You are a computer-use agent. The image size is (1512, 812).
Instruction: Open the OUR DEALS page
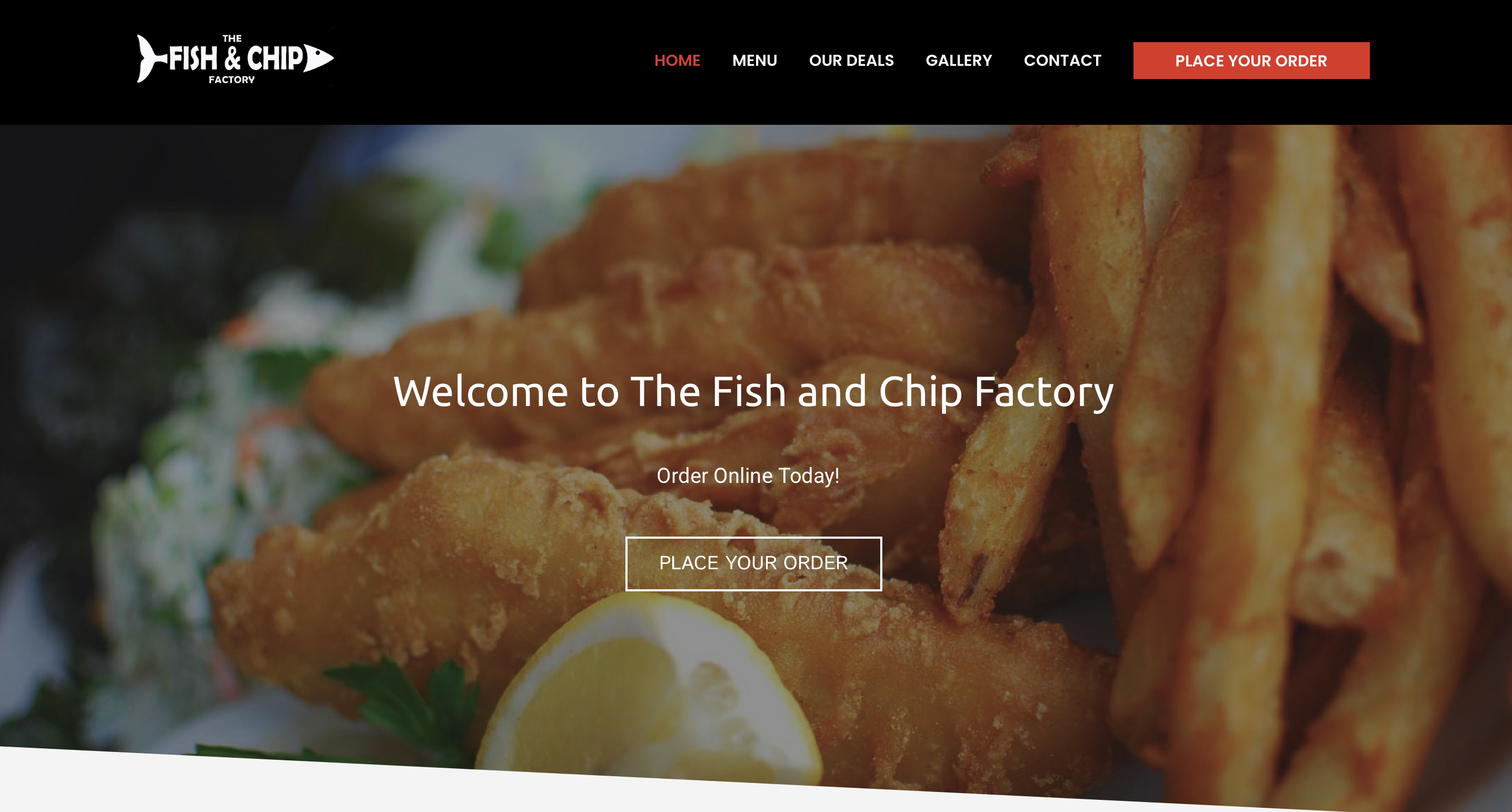tap(851, 61)
